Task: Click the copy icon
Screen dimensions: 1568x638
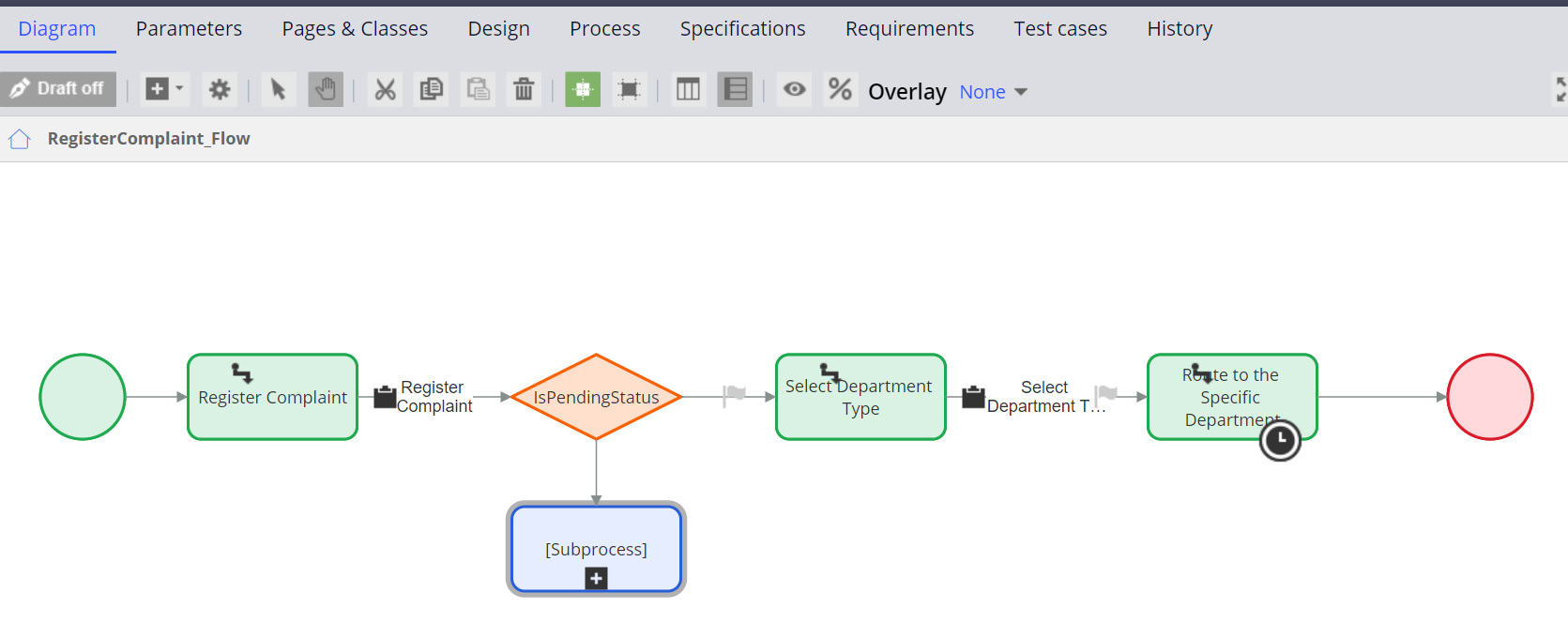Action: pos(432,89)
